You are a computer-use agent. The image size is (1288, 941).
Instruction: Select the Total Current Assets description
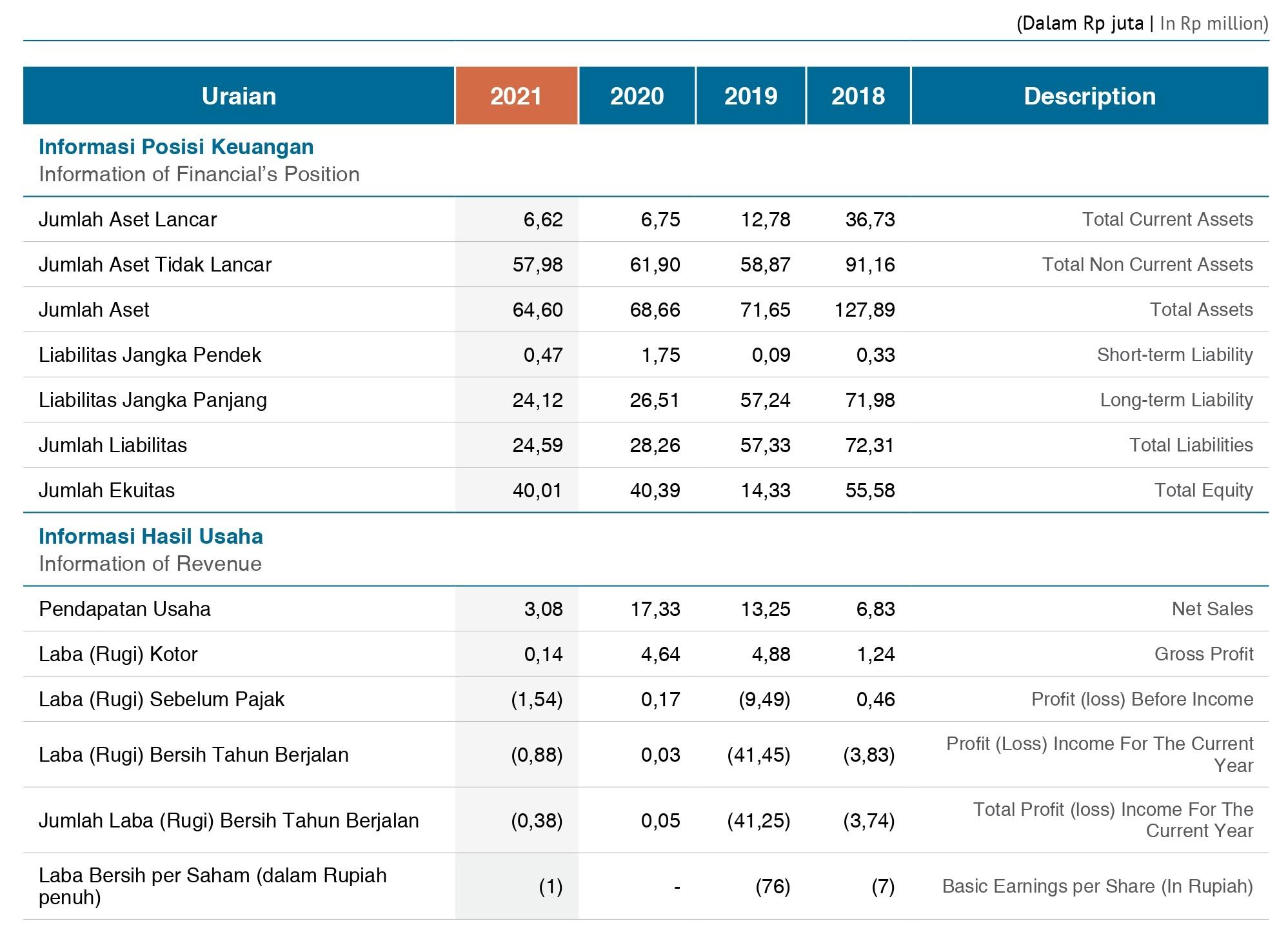(1167, 219)
